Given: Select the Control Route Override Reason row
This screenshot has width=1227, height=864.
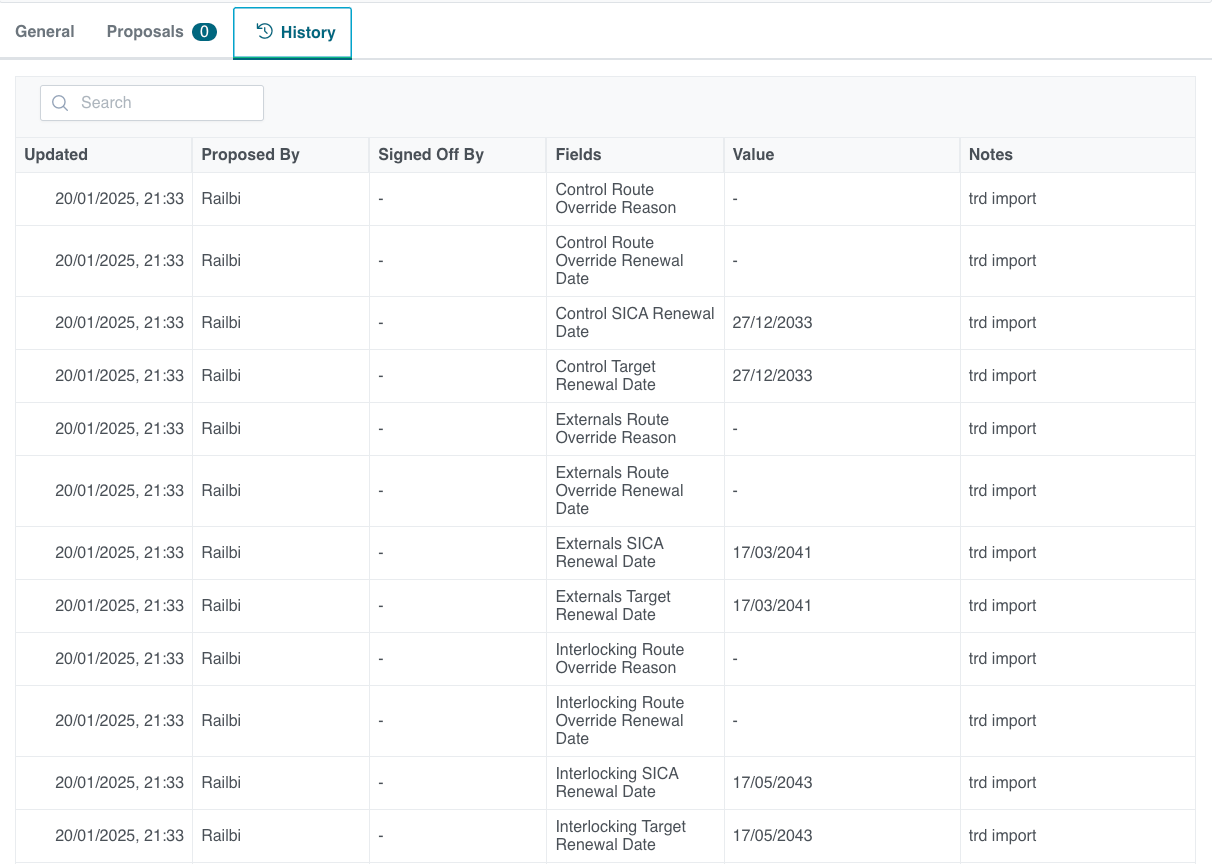Looking at the screenshot, I should pos(615,199).
